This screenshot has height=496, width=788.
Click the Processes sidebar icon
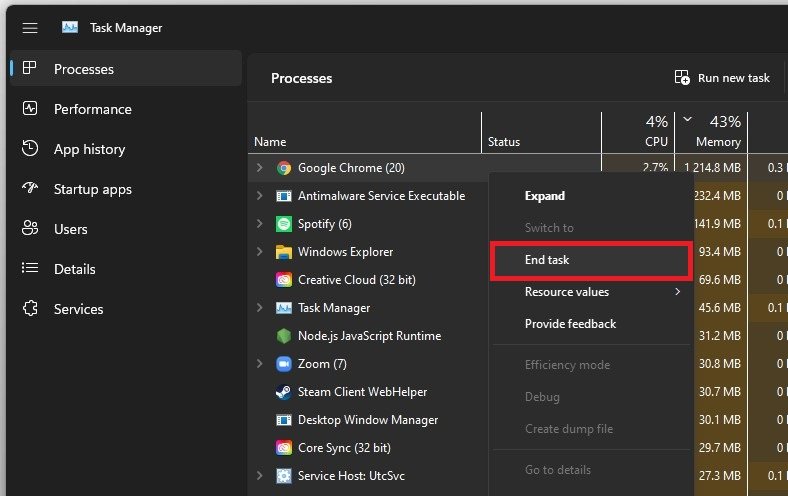coord(30,69)
